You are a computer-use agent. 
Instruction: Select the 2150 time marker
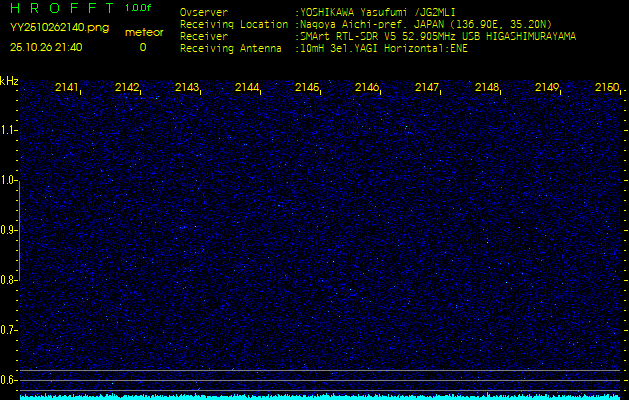(x=606, y=88)
